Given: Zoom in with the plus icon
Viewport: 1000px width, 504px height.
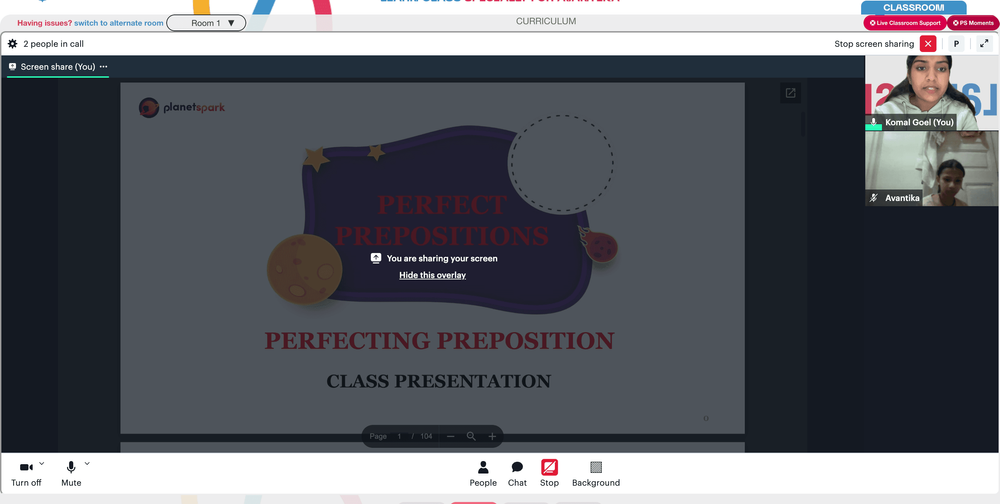Looking at the screenshot, I should coord(492,436).
